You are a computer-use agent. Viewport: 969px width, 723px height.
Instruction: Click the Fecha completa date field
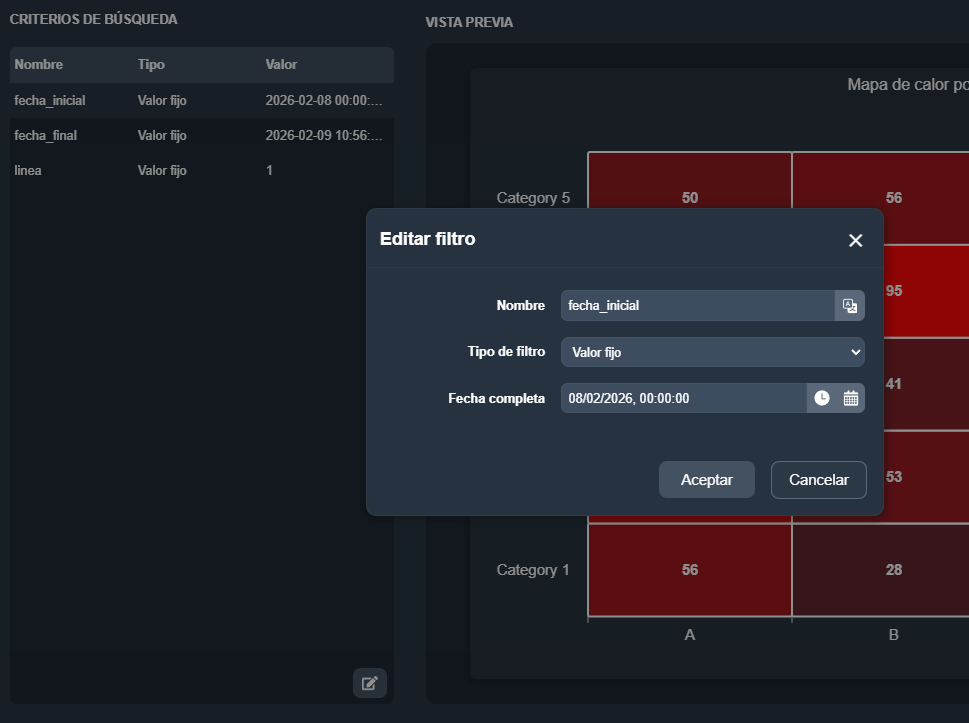(683, 398)
